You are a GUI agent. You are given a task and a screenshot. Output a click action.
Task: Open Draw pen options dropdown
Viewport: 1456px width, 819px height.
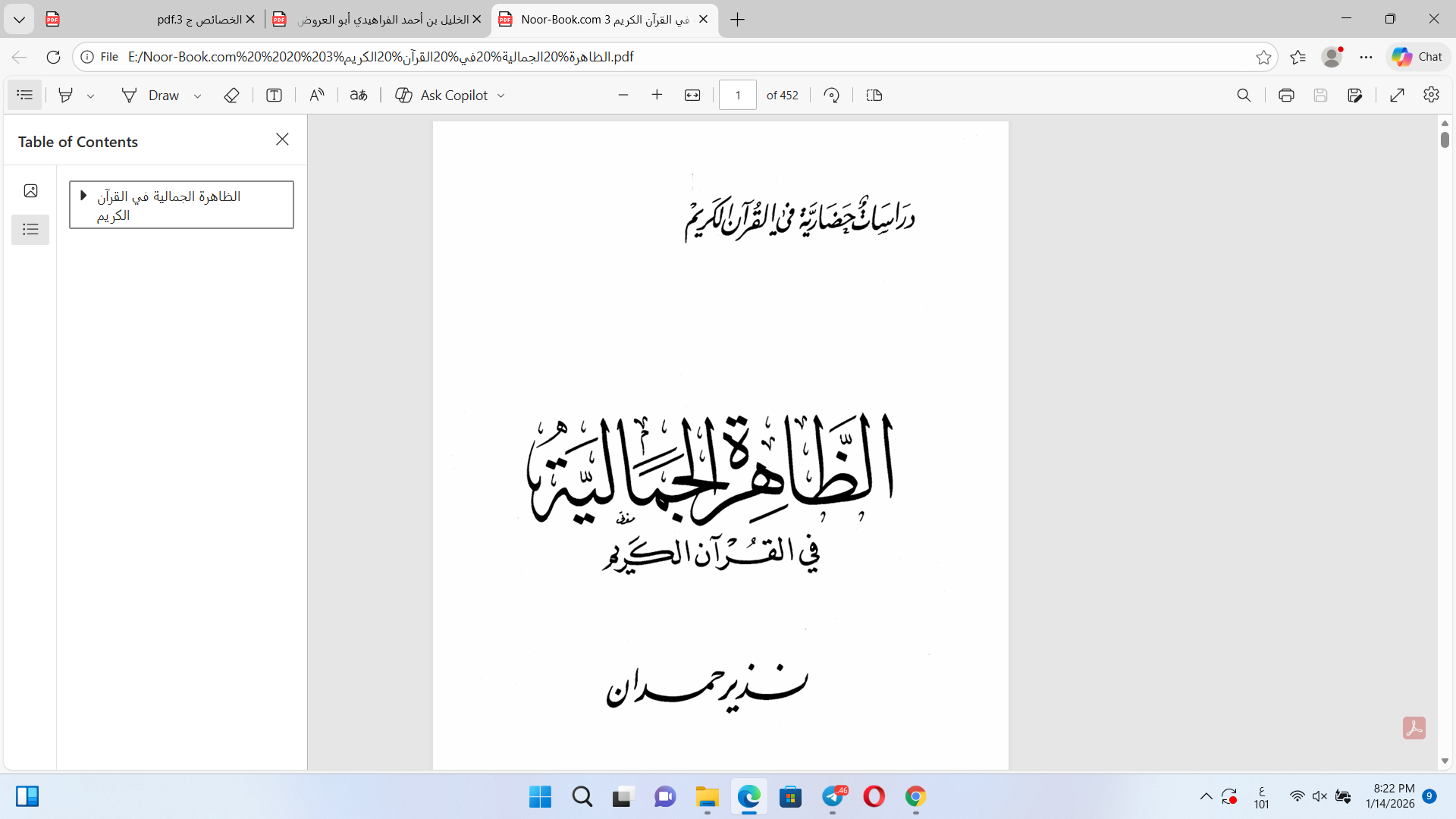(x=197, y=96)
